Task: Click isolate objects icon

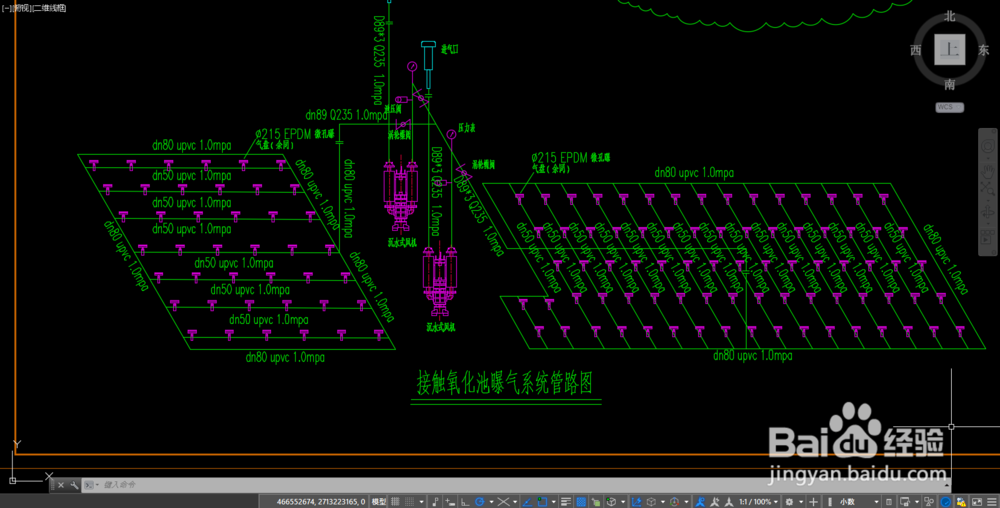Action: pos(929,502)
